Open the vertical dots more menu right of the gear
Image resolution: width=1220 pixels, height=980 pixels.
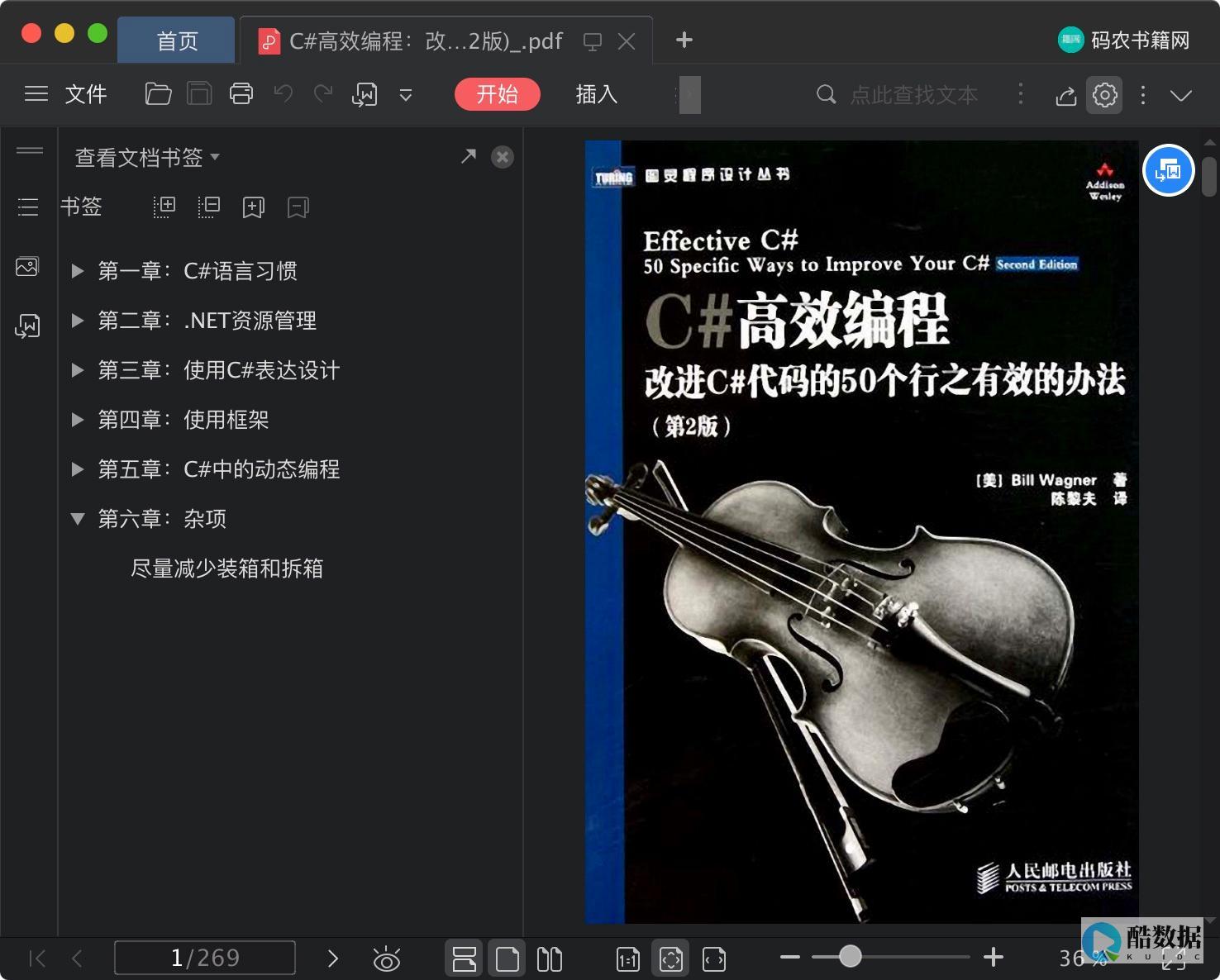click(1143, 95)
